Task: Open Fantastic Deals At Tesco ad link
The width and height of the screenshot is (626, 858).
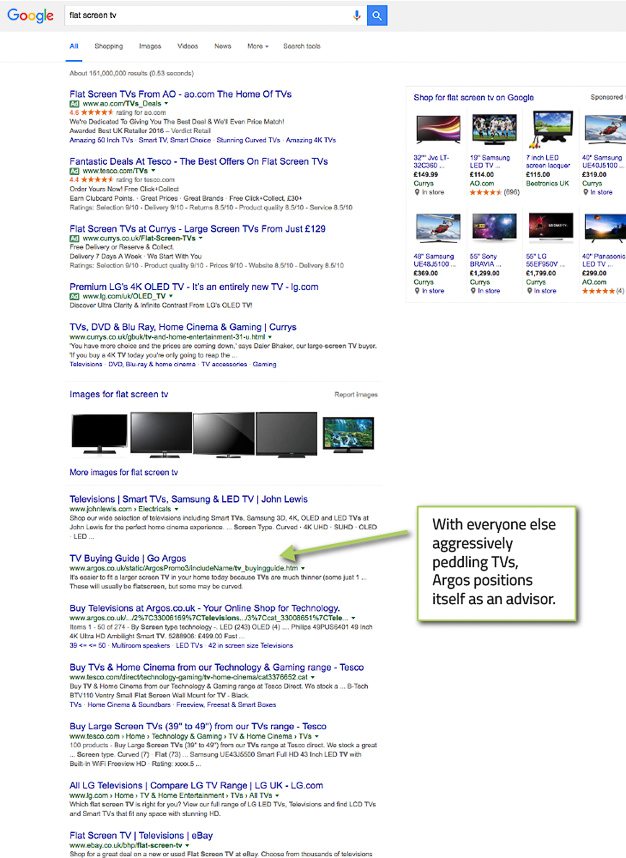Action: point(199,161)
